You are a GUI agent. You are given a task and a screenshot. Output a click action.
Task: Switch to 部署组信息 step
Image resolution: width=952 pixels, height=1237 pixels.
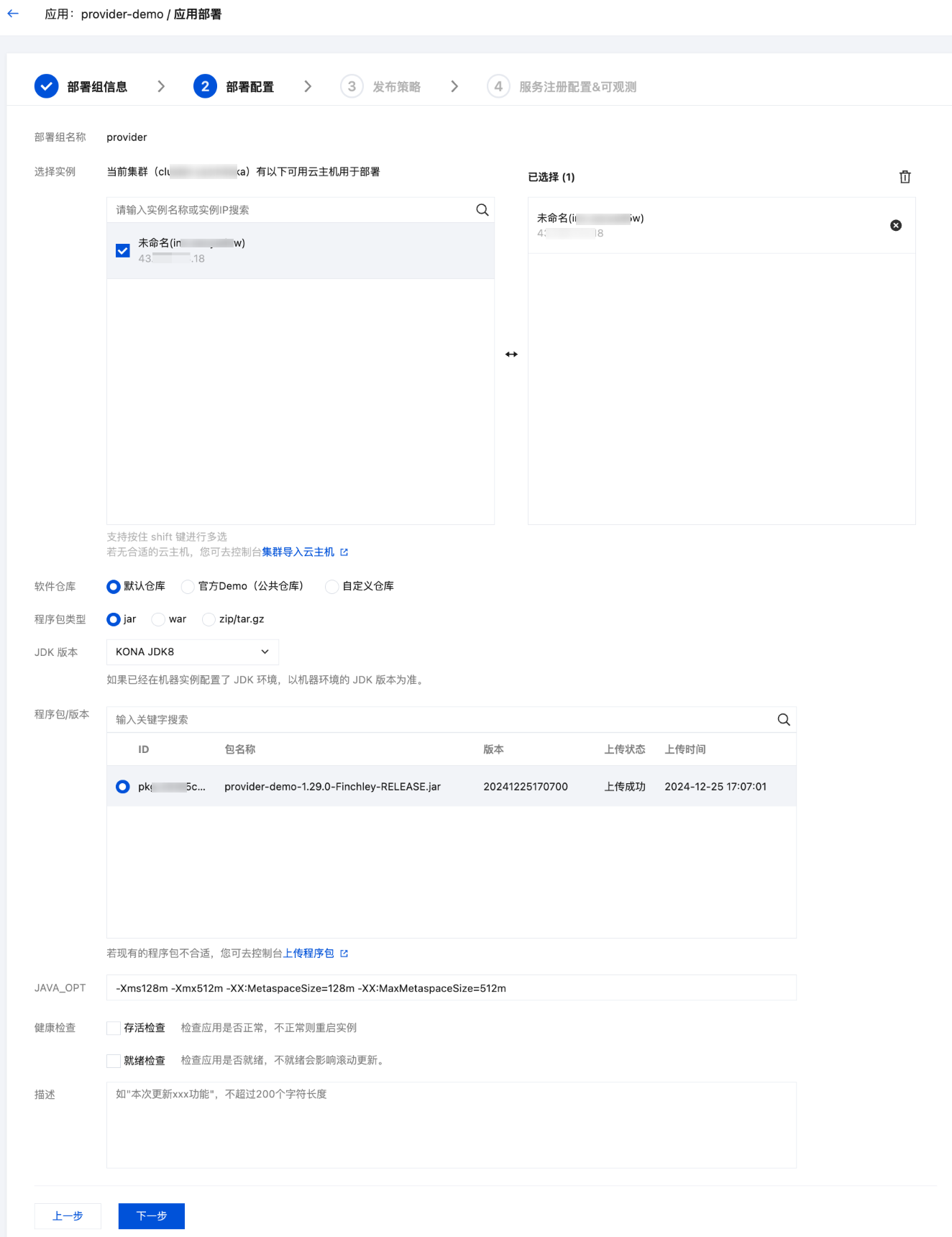pyautogui.click(x=97, y=87)
